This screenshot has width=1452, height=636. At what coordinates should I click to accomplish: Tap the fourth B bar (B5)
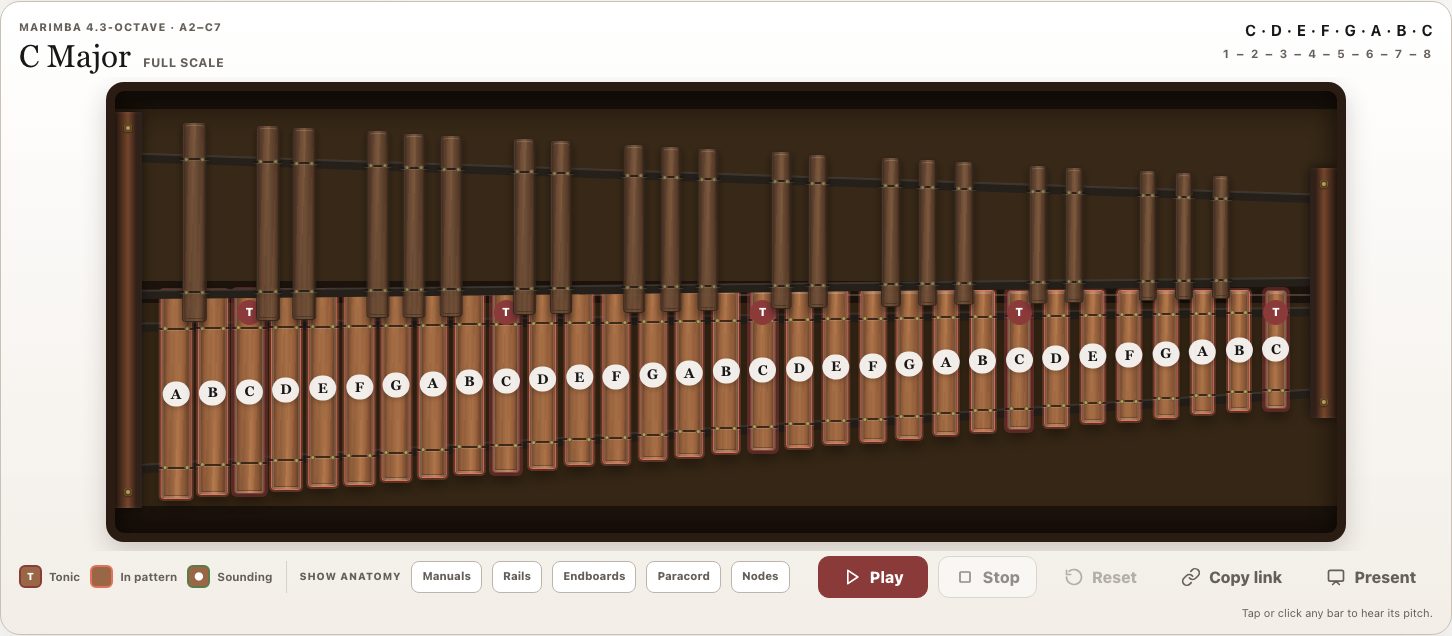tap(983, 361)
